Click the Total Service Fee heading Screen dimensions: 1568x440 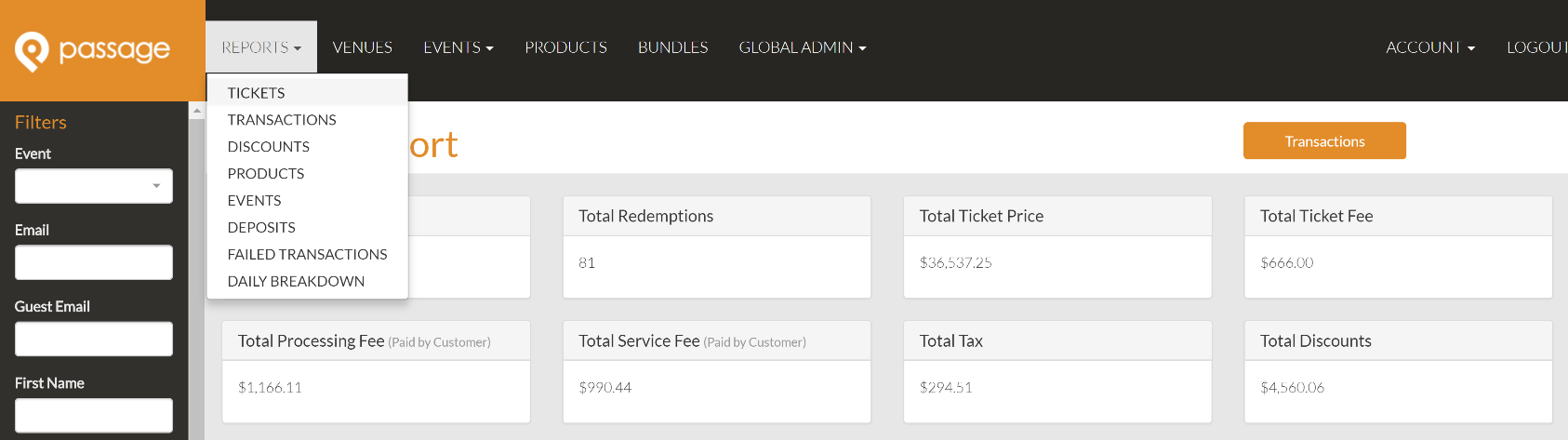[692, 341]
